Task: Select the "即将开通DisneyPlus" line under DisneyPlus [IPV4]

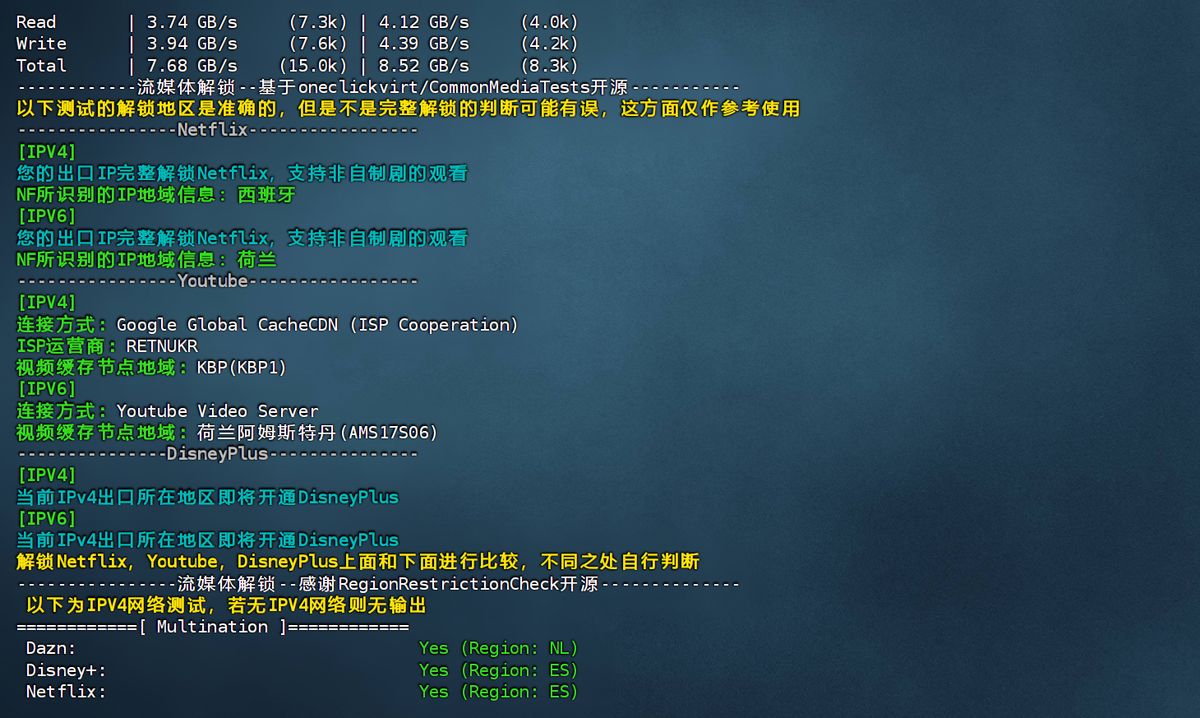Action: coord(207,497)
